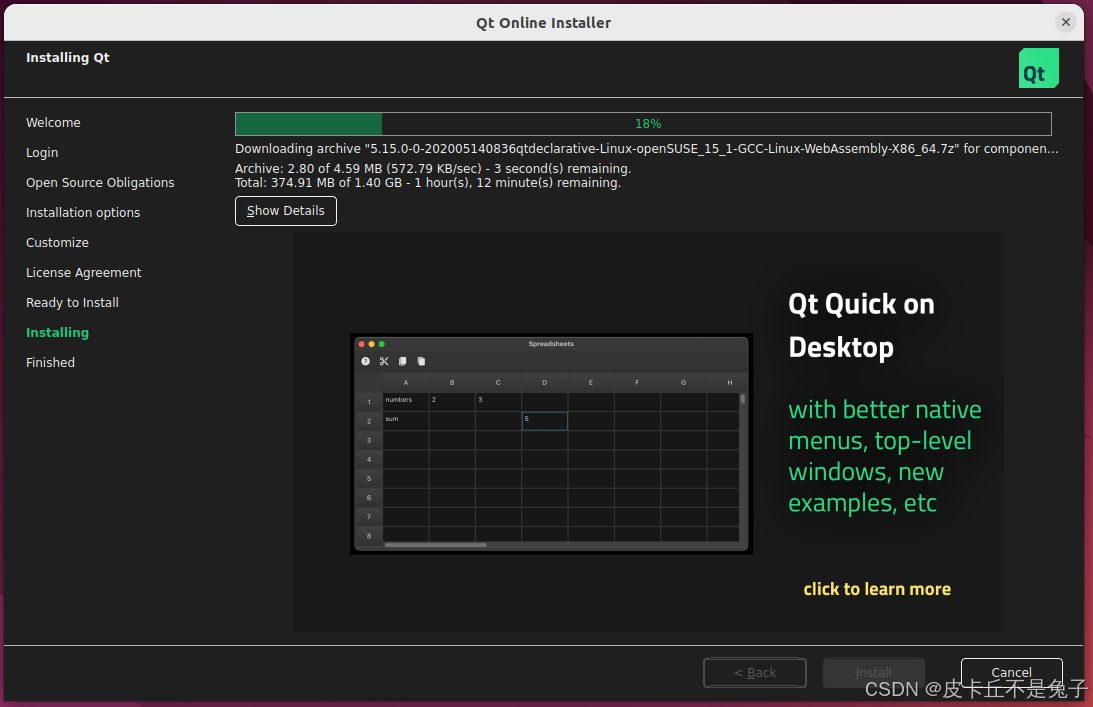Click the paste icon in the Spreadsheets toolbar
This screenshot has height=707, width=1093.
tap(421, 361)
